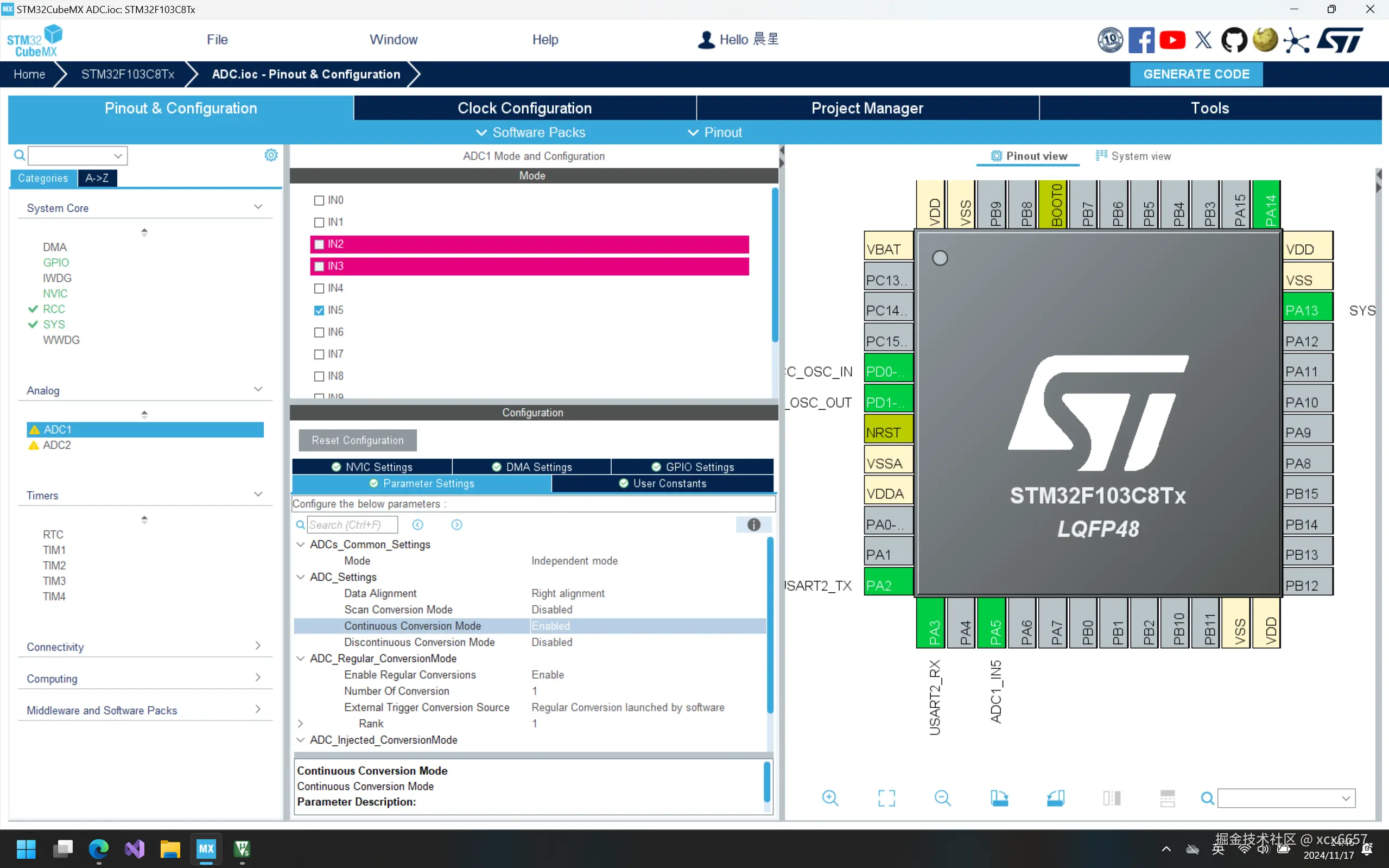
Task: Click the parameter Search field
Action: (351, 525)
